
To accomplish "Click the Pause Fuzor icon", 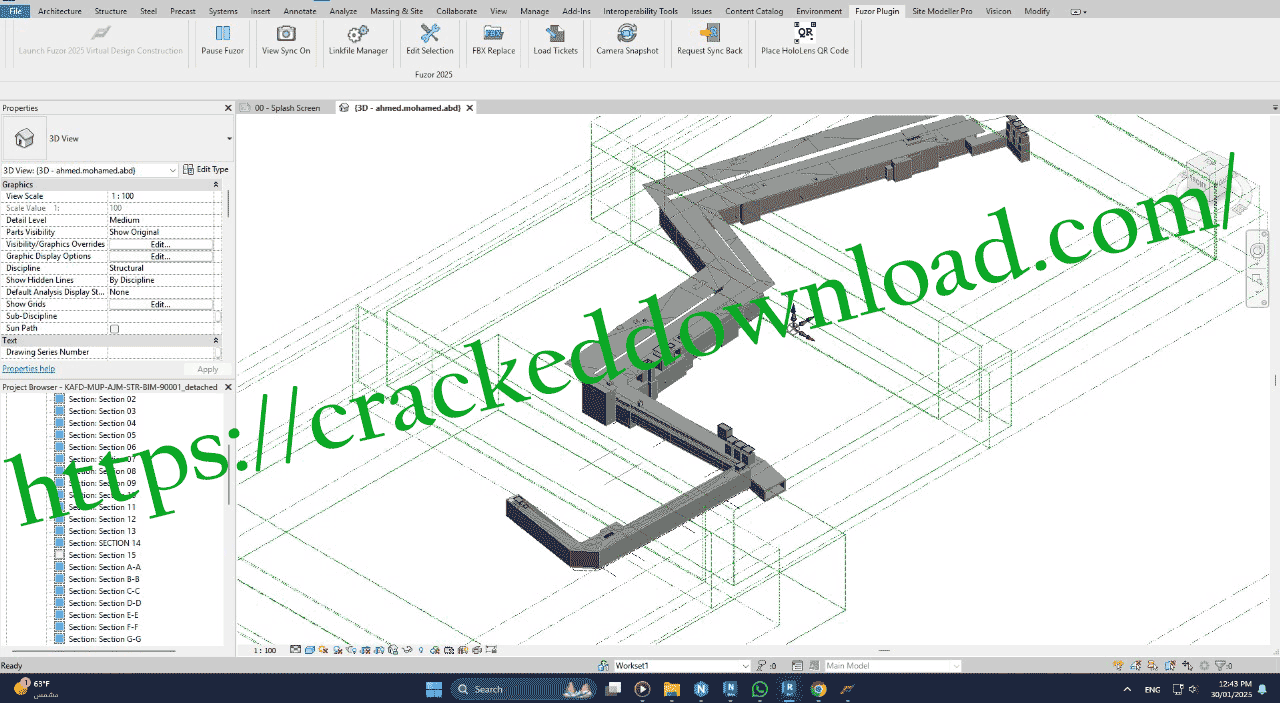I will click(222, 34).
